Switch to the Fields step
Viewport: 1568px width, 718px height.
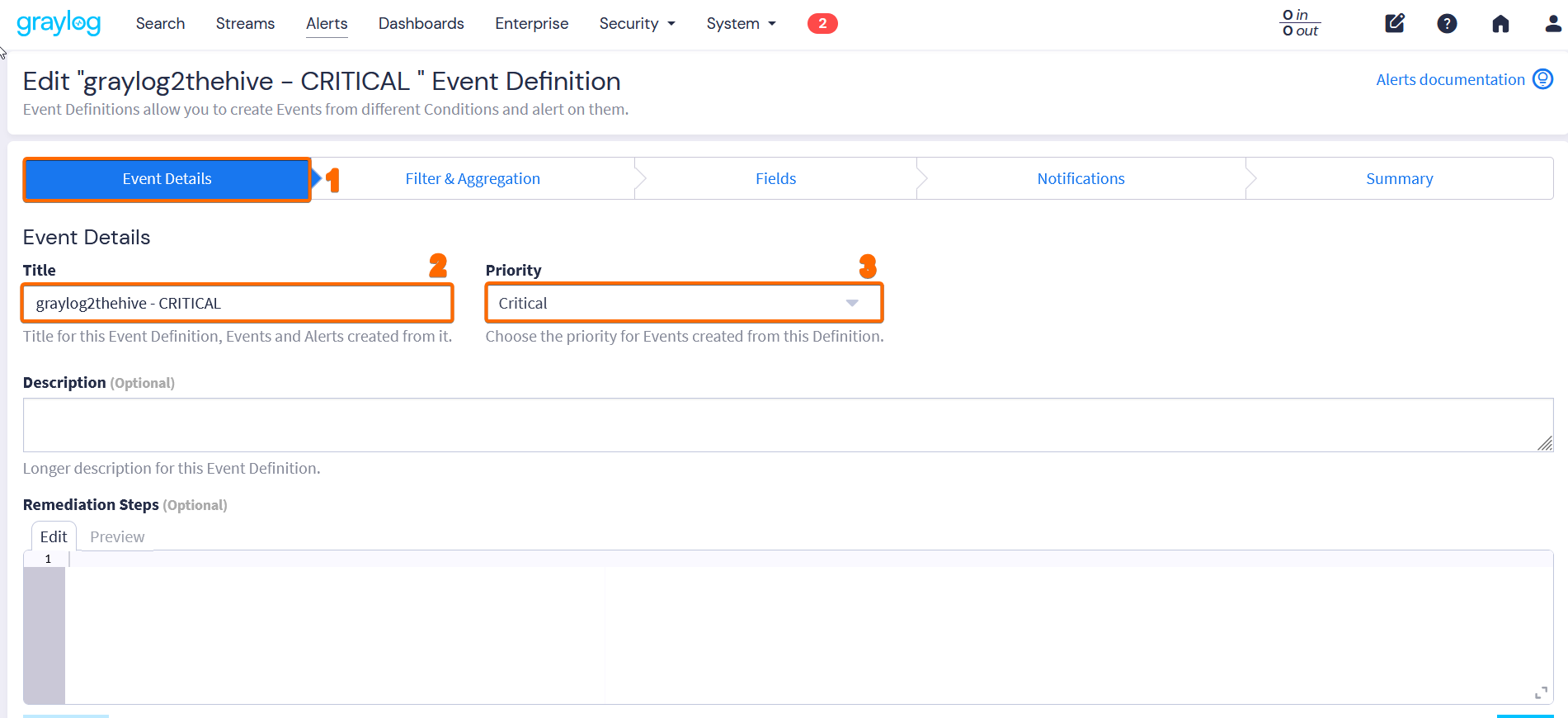click(776, 179)
